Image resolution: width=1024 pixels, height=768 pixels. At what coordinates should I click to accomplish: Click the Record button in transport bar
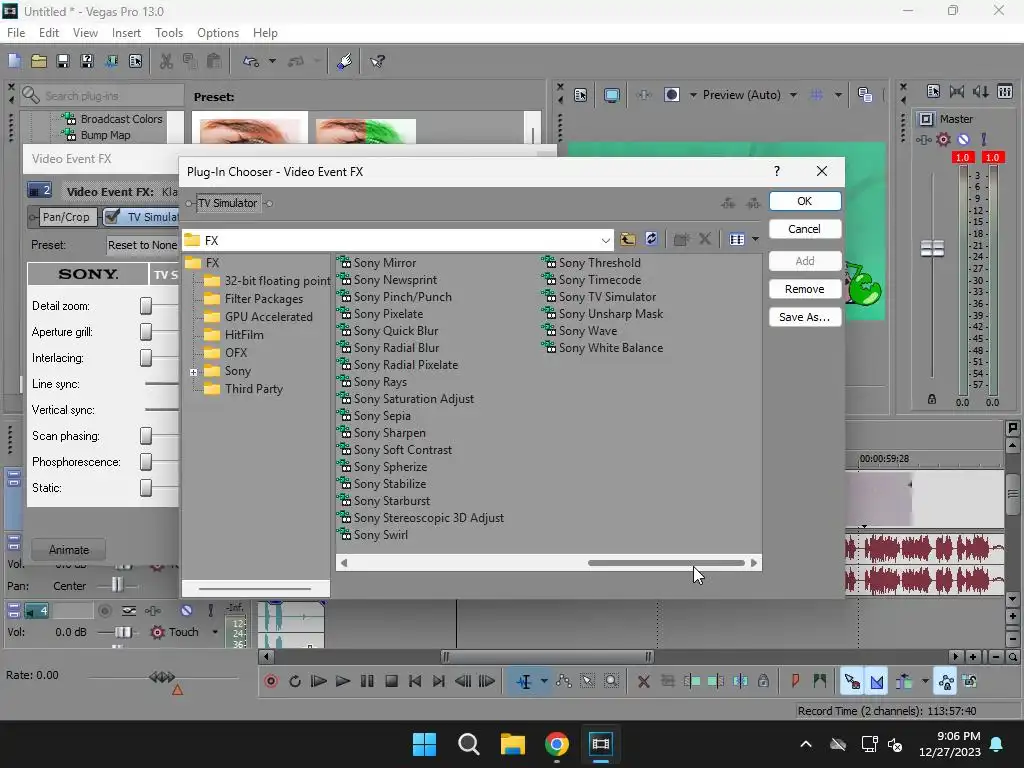pyautogui.click(x=271, y=681)
